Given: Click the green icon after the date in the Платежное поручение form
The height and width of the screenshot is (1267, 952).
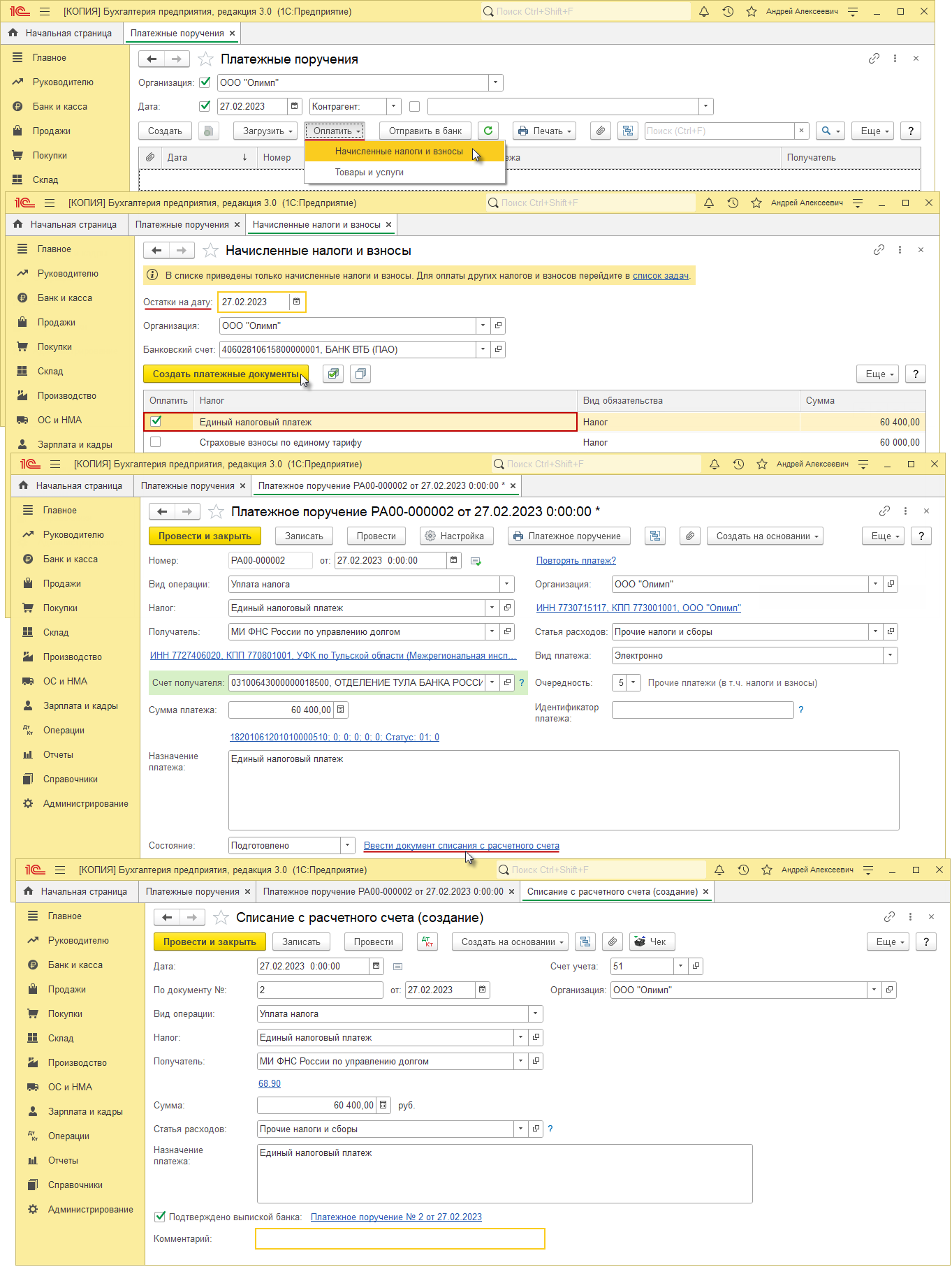Looking at the screenshot, I should click(476, 561).
